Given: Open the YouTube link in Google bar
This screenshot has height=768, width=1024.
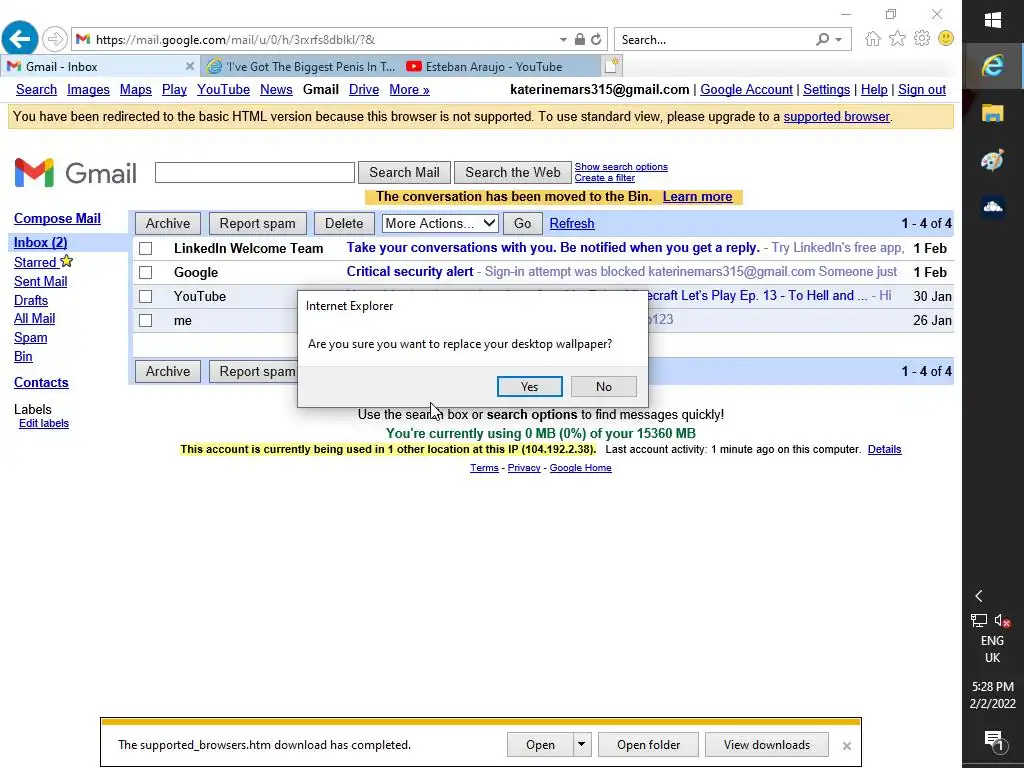Looking at the screenshot, I should (223, 89).
